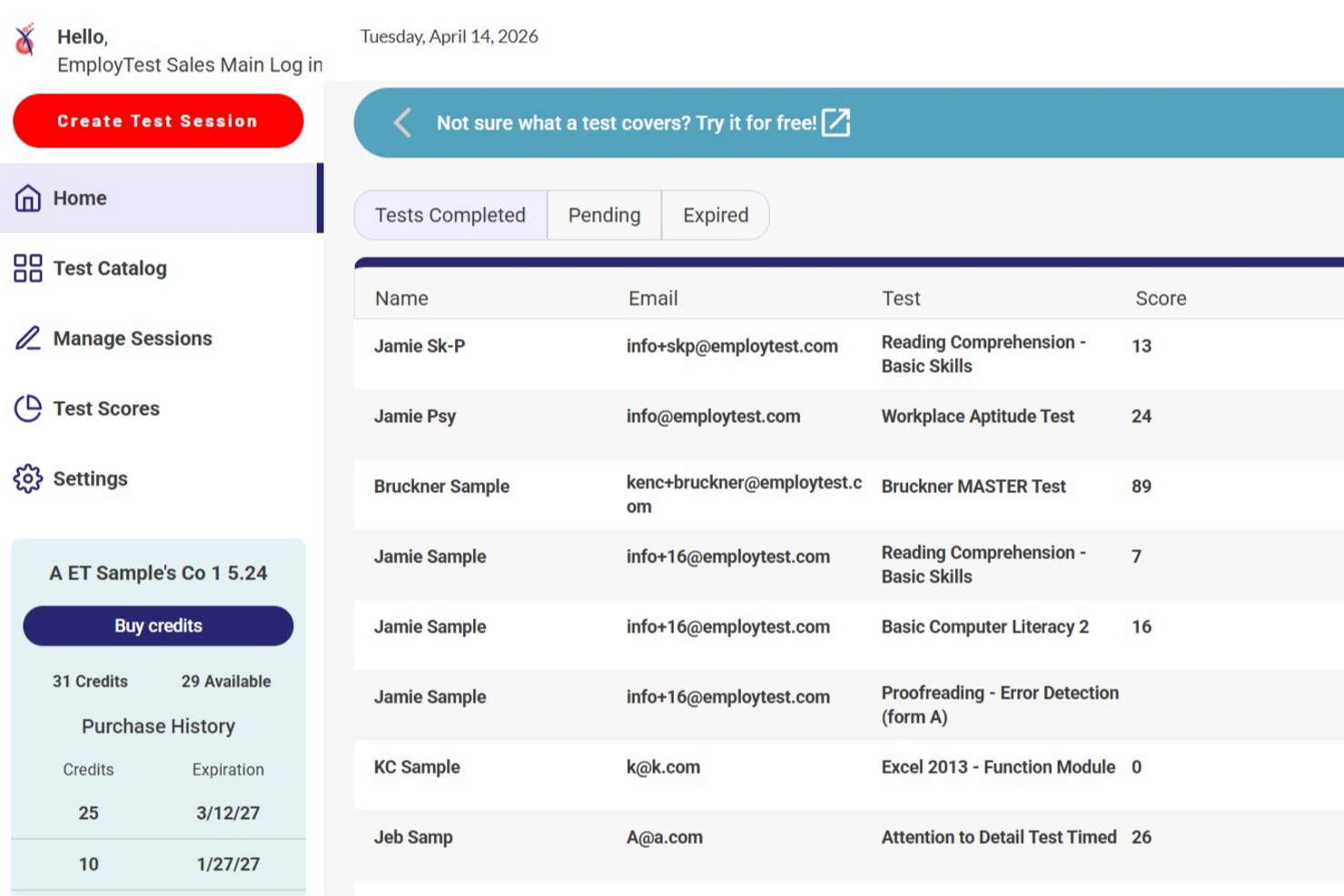1344x896 pixels.
Task: Click the back chevron on the banner
Action: (401, 123)
